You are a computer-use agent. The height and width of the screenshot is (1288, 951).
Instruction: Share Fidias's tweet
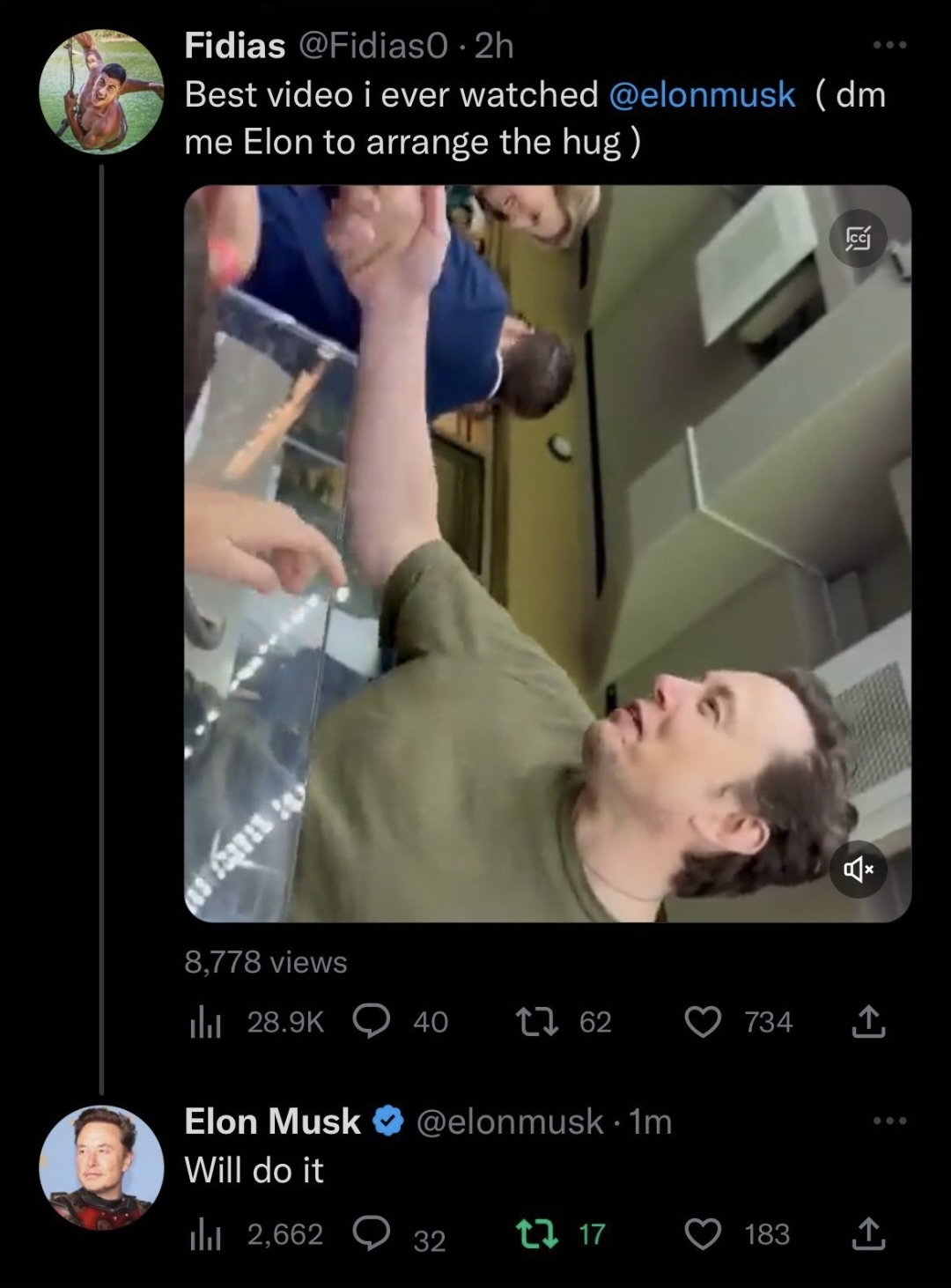pos(868,1021)
